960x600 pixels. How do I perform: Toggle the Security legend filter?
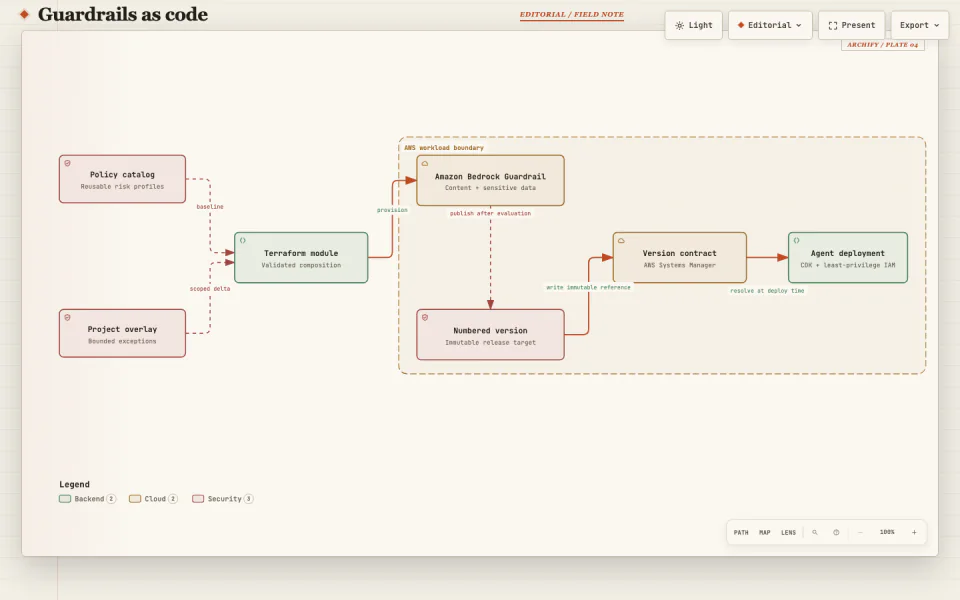point(223,499)
